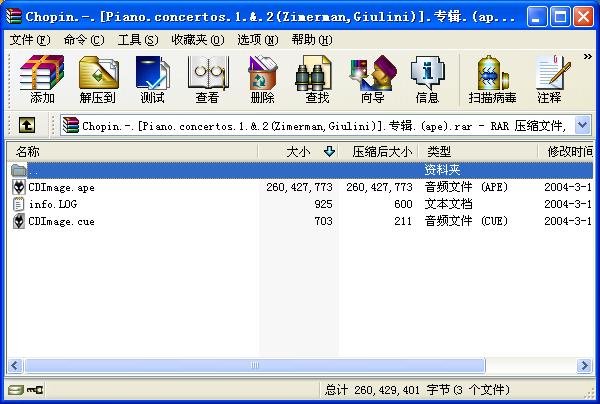Sort by 压缩后大小 column header
This screenshot has width=600, height=404.
pyautogui.click(x=378, y=152)
